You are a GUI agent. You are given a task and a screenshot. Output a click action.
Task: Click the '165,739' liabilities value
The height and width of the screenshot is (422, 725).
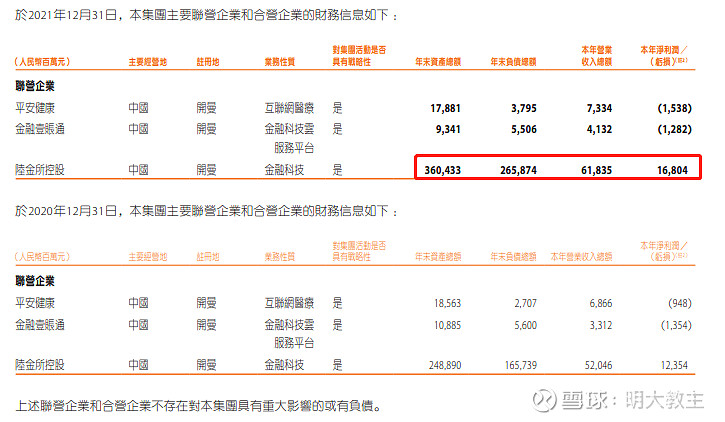click(x=521, y=365)
